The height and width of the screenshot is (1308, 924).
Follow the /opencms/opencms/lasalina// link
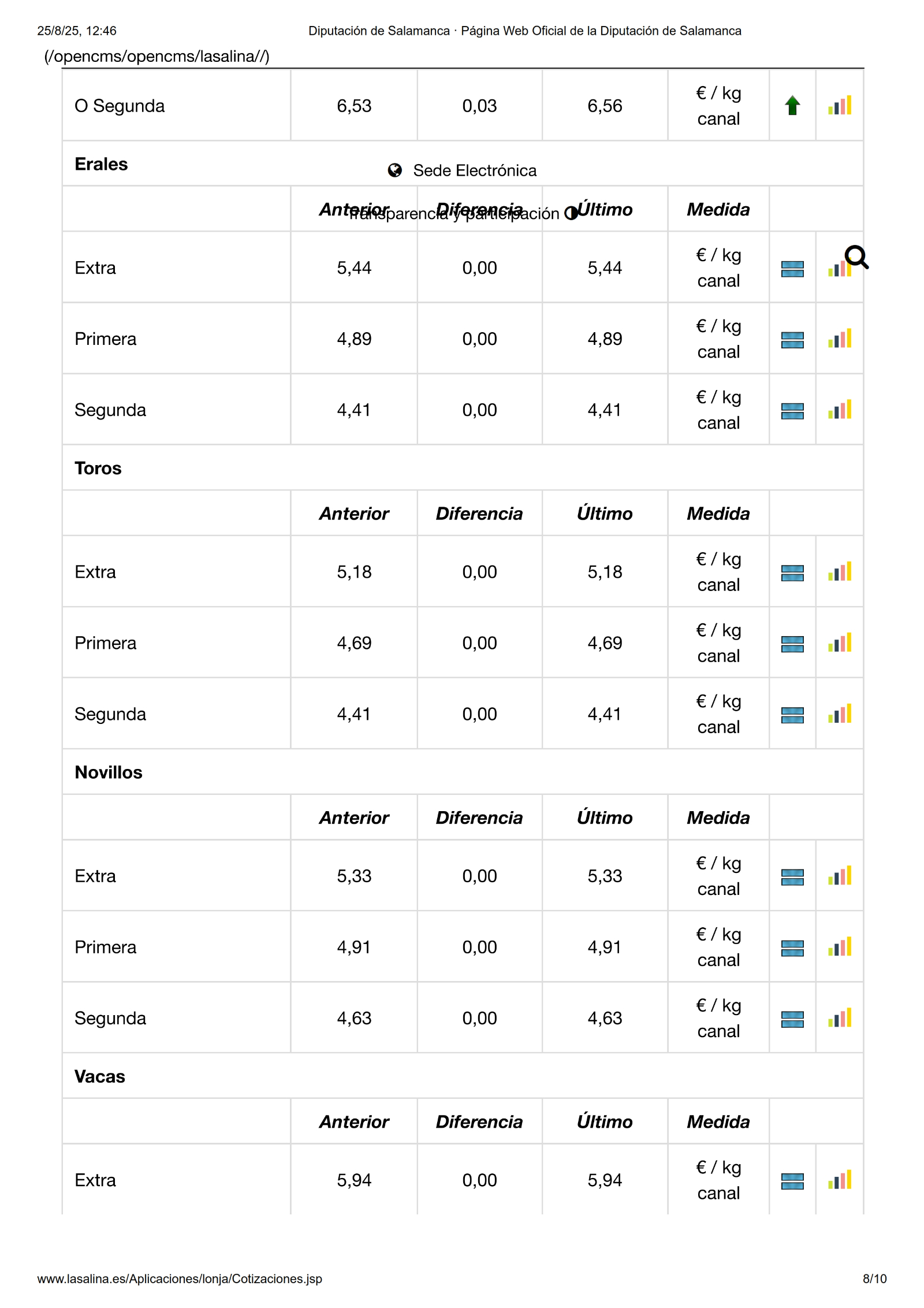pyautogui.click(x=157, y=57)
